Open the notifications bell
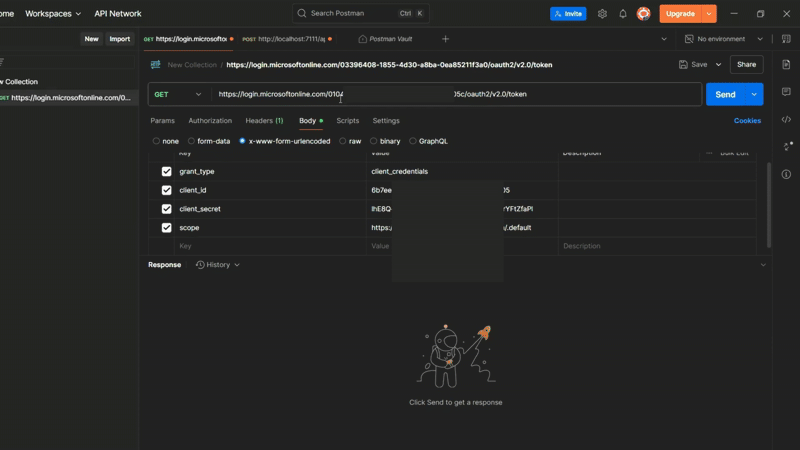This screenshot has width=800, height=450. [x=622, y=14]
